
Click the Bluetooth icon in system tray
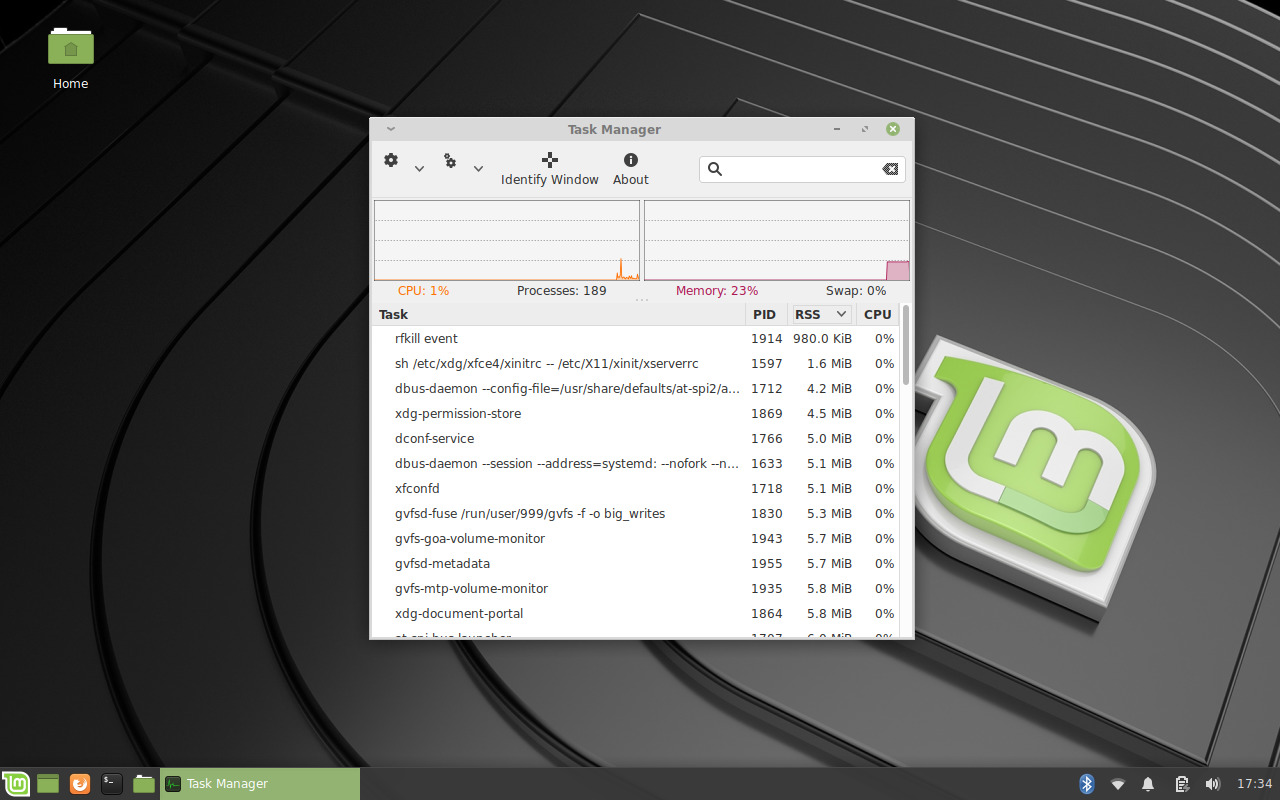pyautogui.click(x=1086, y=784)
